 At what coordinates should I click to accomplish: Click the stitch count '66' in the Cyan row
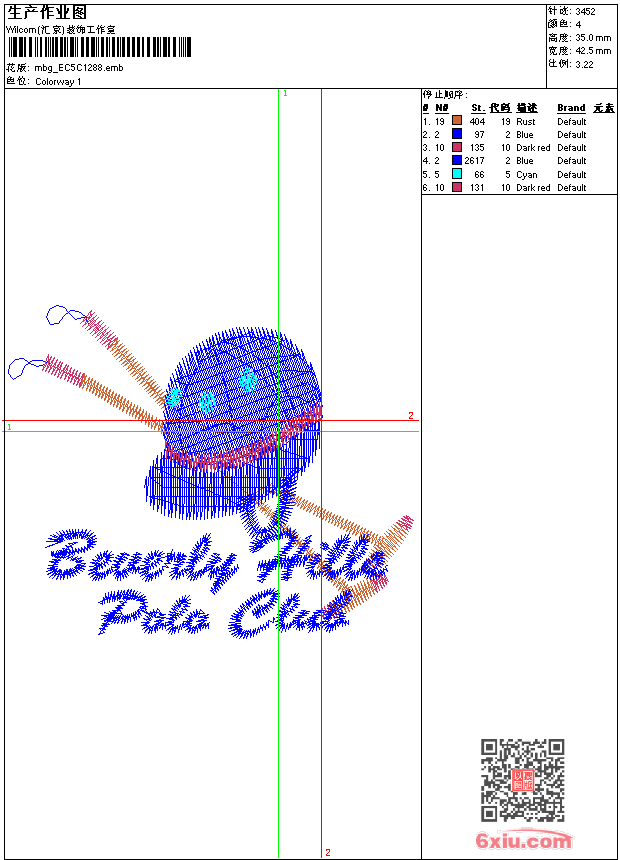(x=480, y=174)
